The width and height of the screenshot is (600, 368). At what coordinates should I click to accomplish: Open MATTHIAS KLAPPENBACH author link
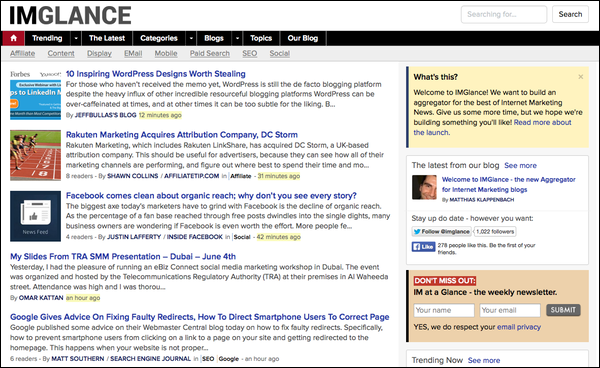pos(482,200)
